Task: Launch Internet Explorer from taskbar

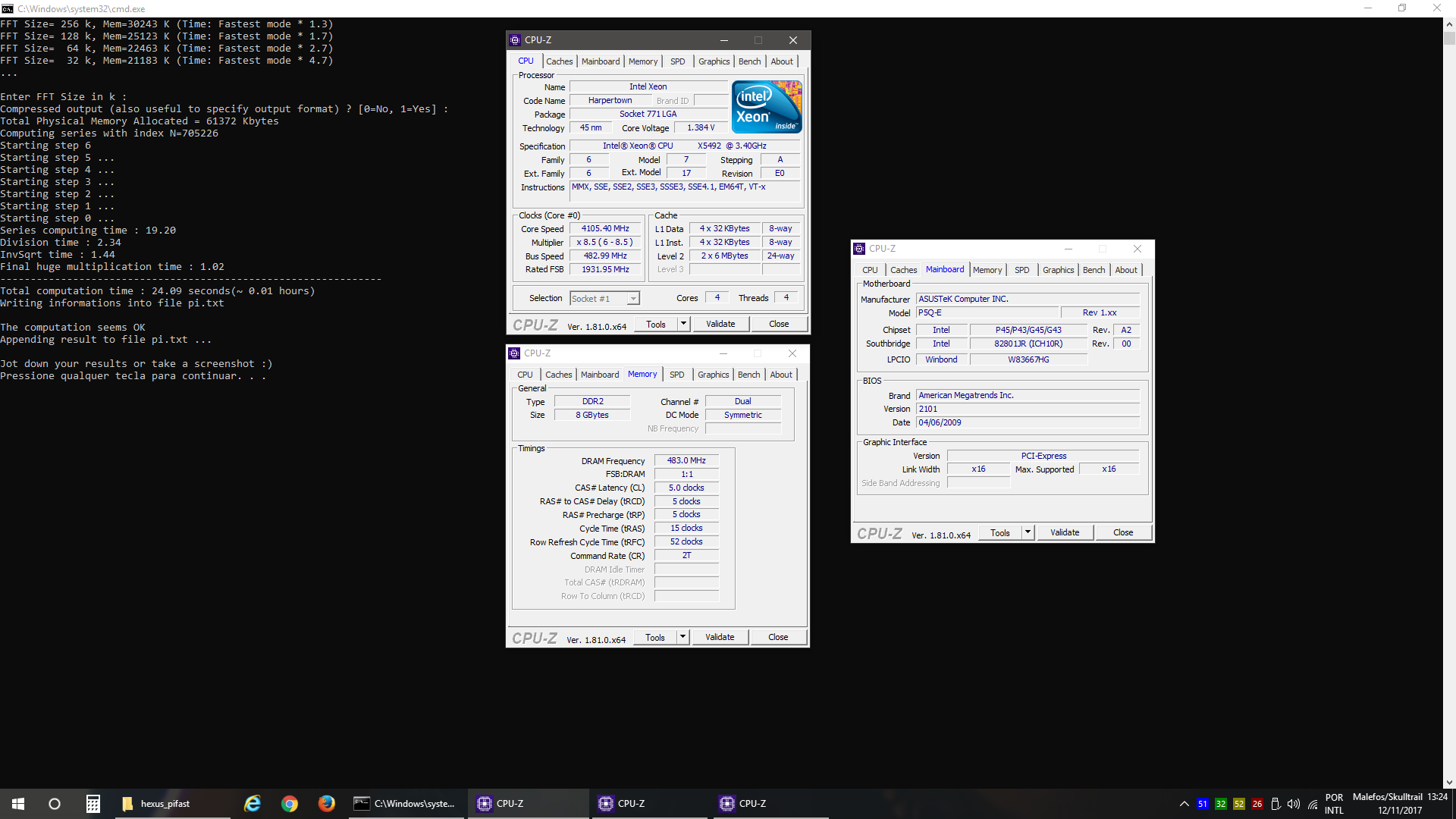Action: pos(253,804)
